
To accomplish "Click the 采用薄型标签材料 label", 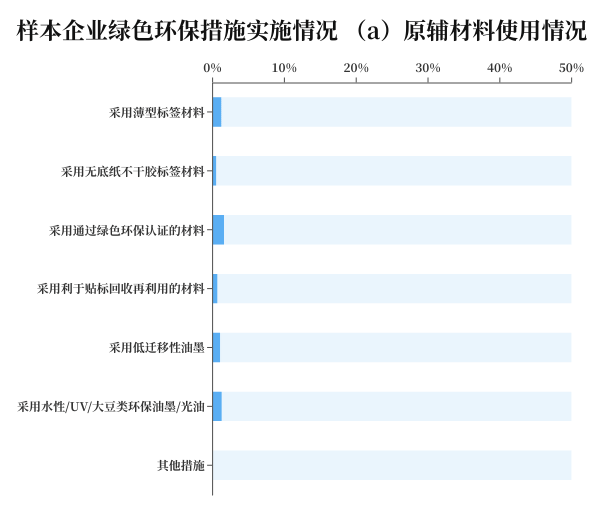I will (x=157, y=112).
